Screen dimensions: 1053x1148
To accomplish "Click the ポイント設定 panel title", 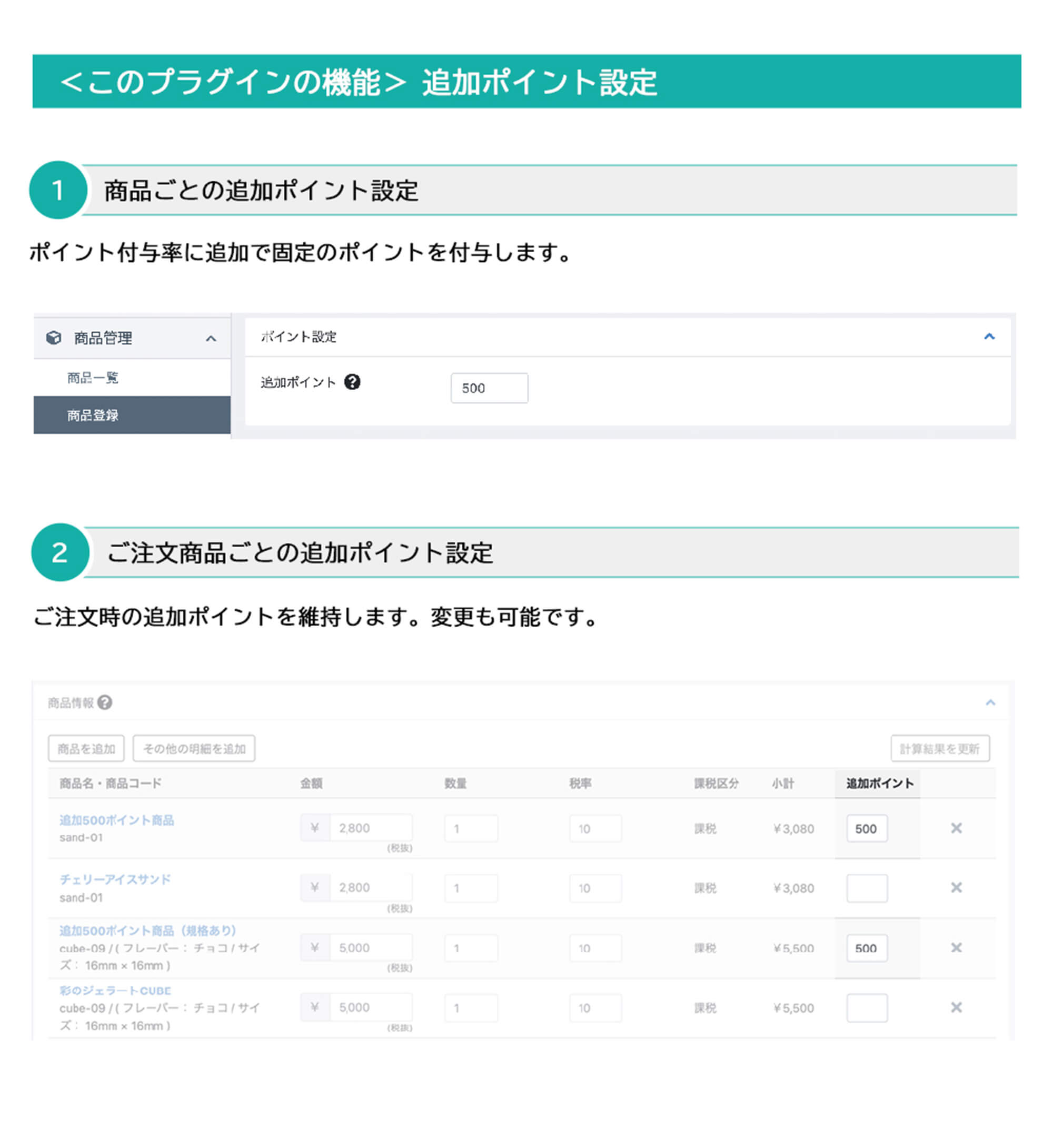I will (x=299, y=337).
